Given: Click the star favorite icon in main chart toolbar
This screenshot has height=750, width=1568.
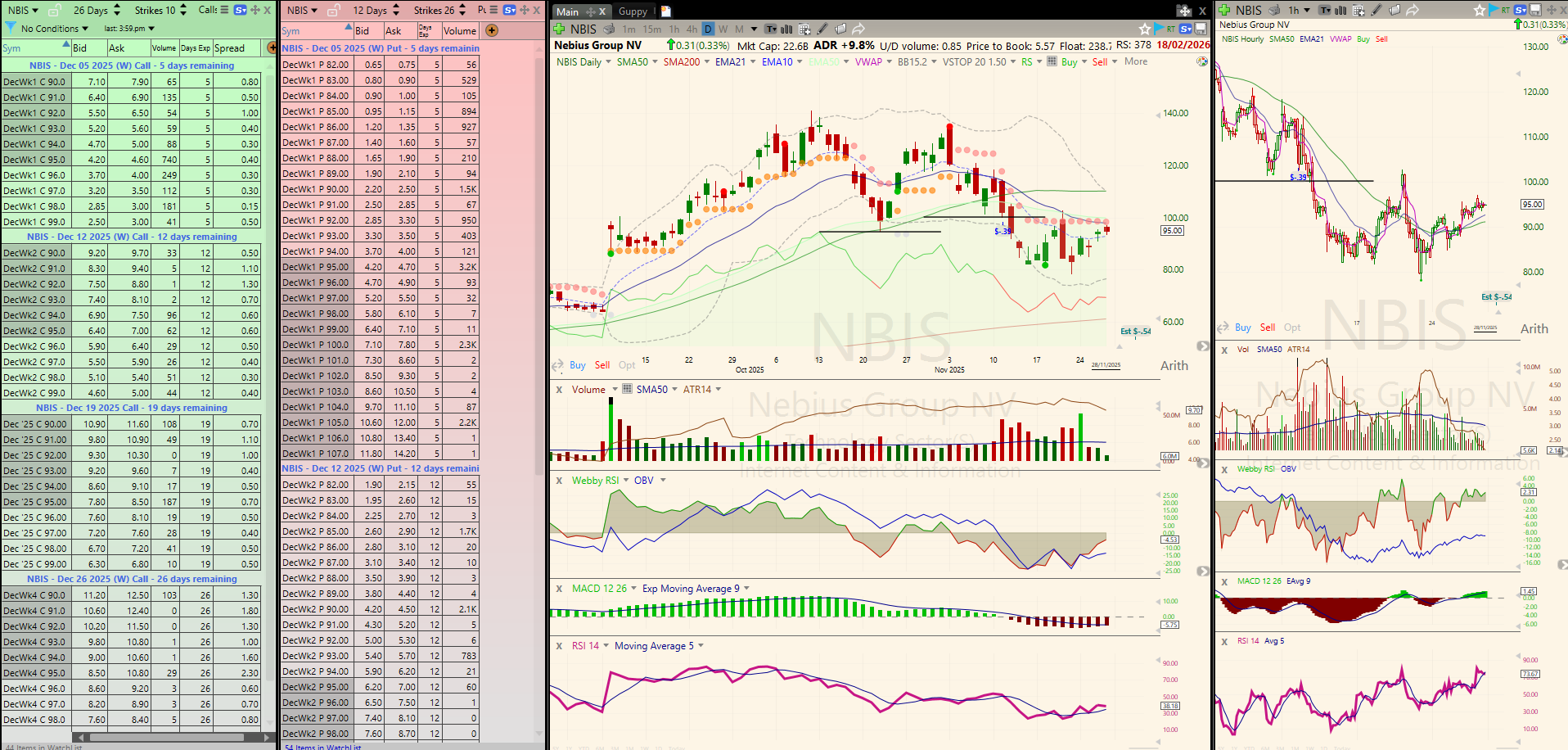Looking at the screenshot, I should [1145, 29].
